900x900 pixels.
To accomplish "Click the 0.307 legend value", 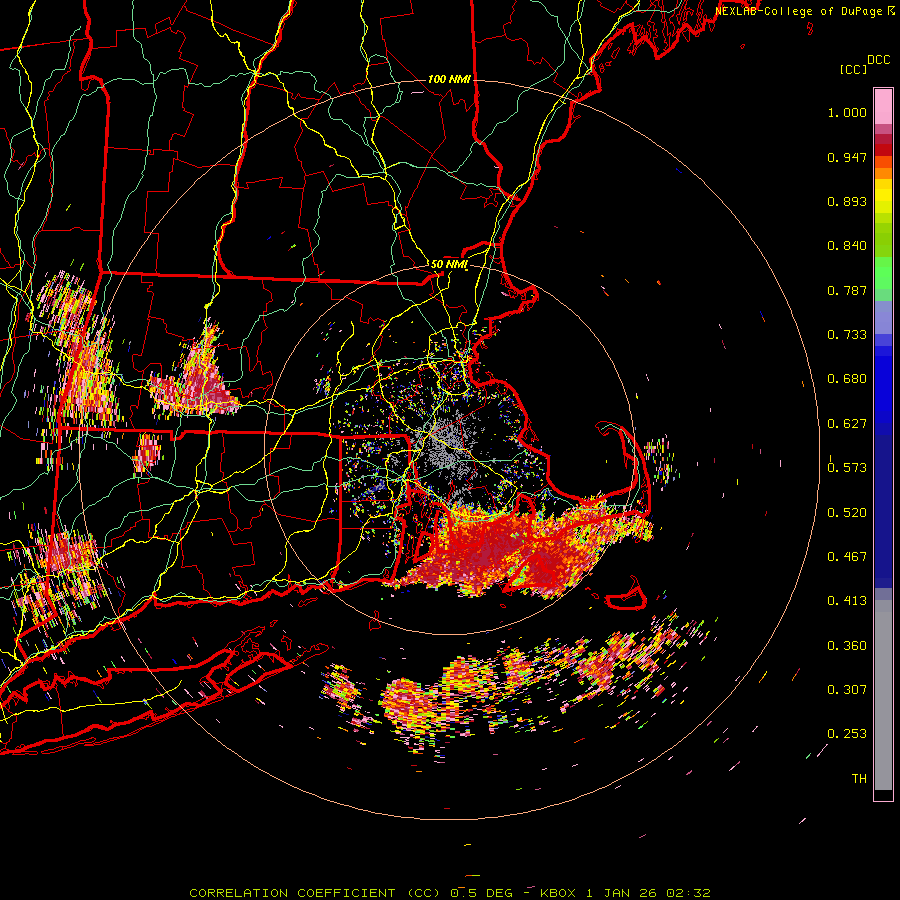I will (x=847, y=690).
